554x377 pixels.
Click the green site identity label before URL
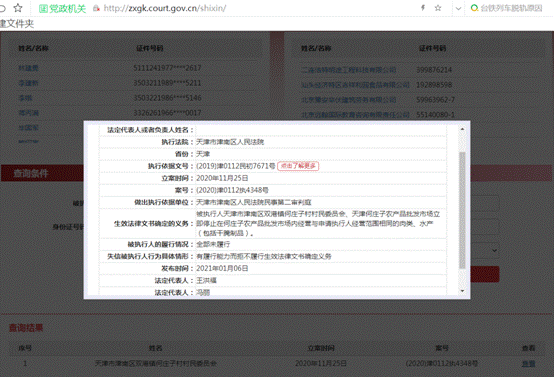coord(62,8)
